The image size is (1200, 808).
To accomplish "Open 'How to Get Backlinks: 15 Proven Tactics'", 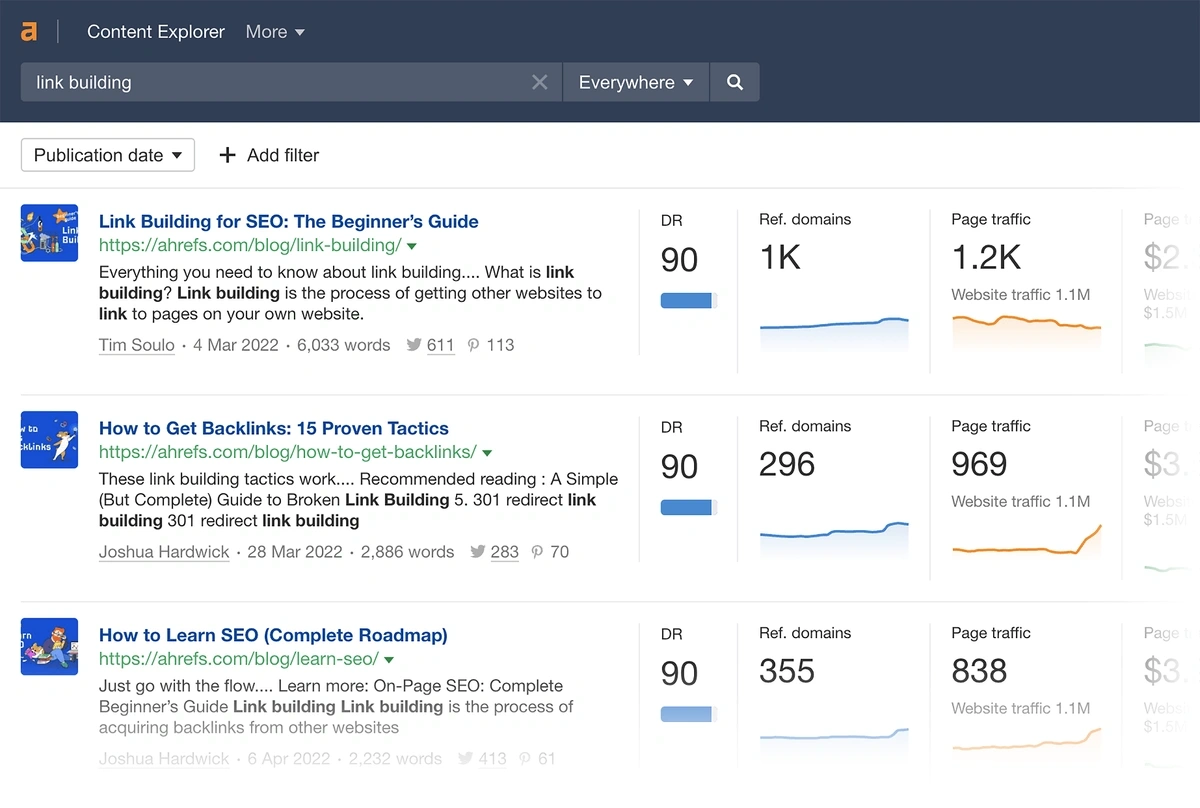I will [x=274, y=428].
